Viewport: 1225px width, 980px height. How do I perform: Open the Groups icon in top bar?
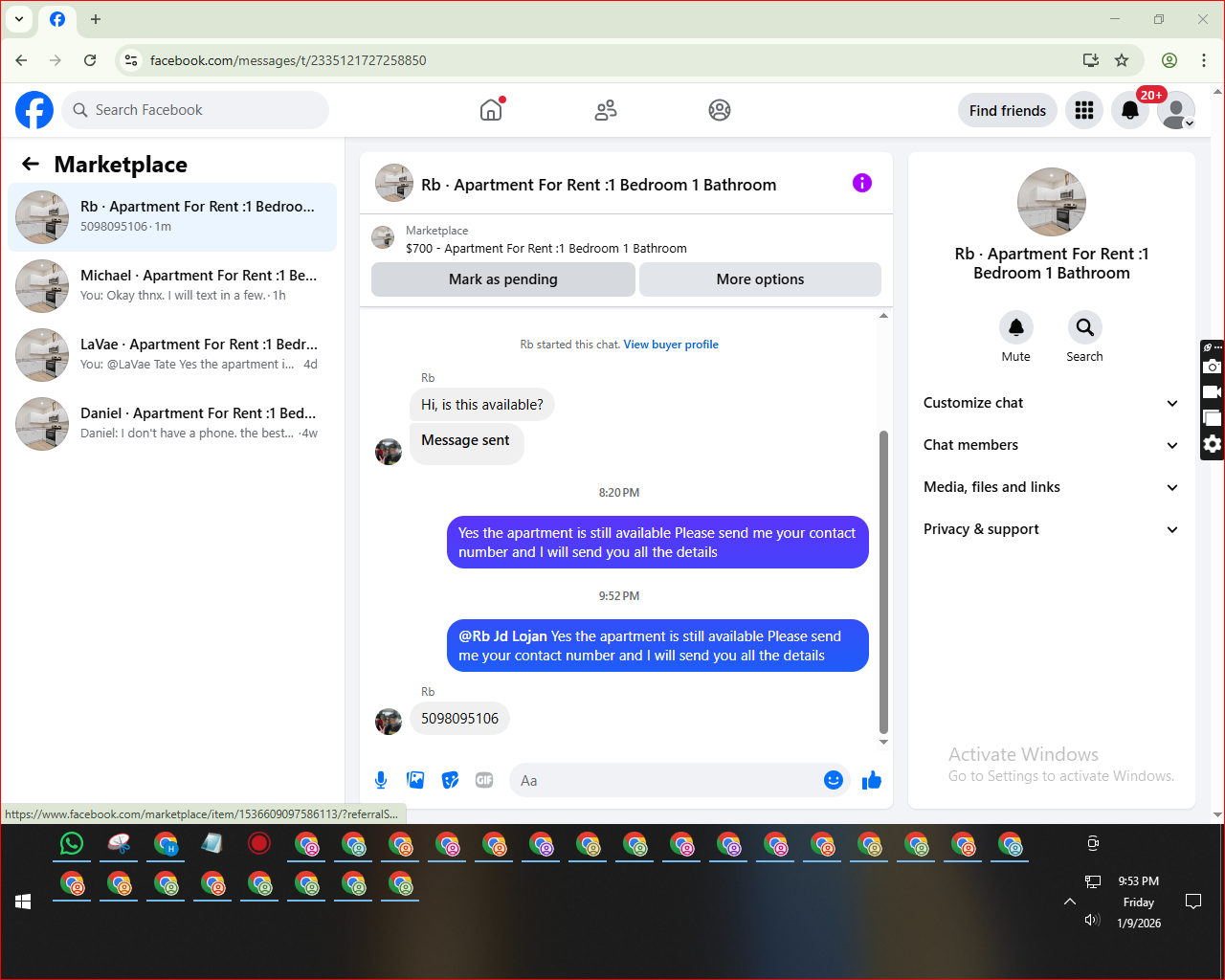(x=720, y=110)
